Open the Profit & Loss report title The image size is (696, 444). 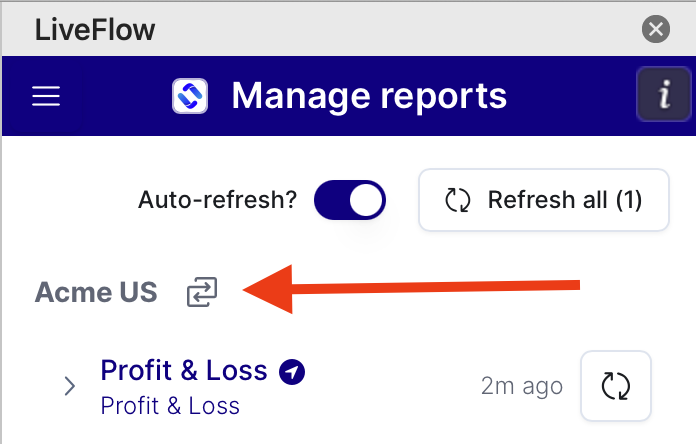[x=184, y=370]
